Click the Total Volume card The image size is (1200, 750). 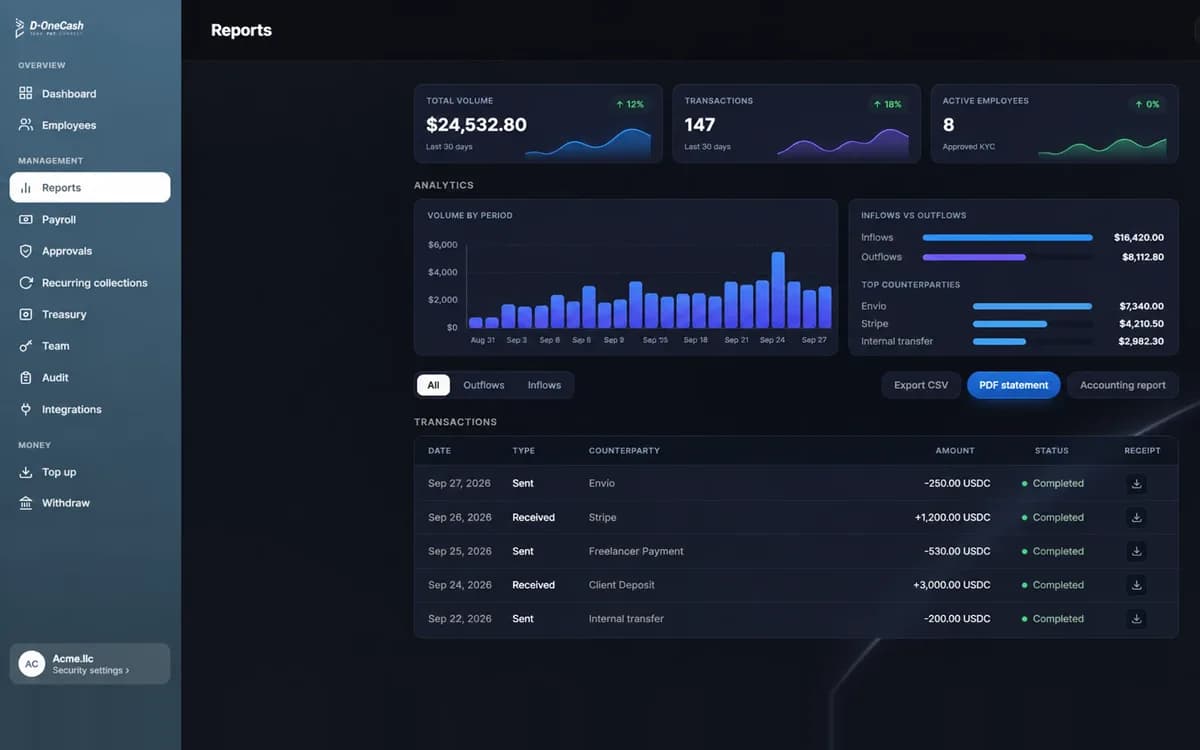click(538, 124)
